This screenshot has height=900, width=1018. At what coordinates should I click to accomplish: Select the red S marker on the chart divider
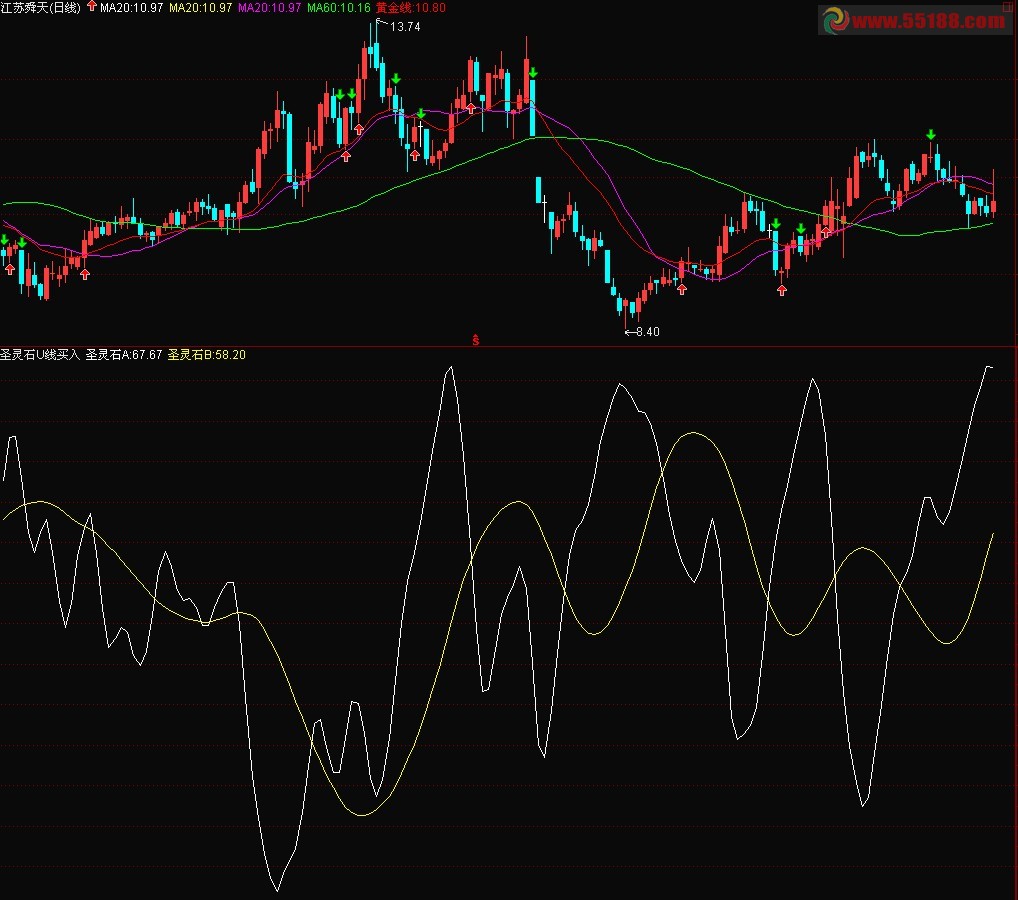[476, 340]
